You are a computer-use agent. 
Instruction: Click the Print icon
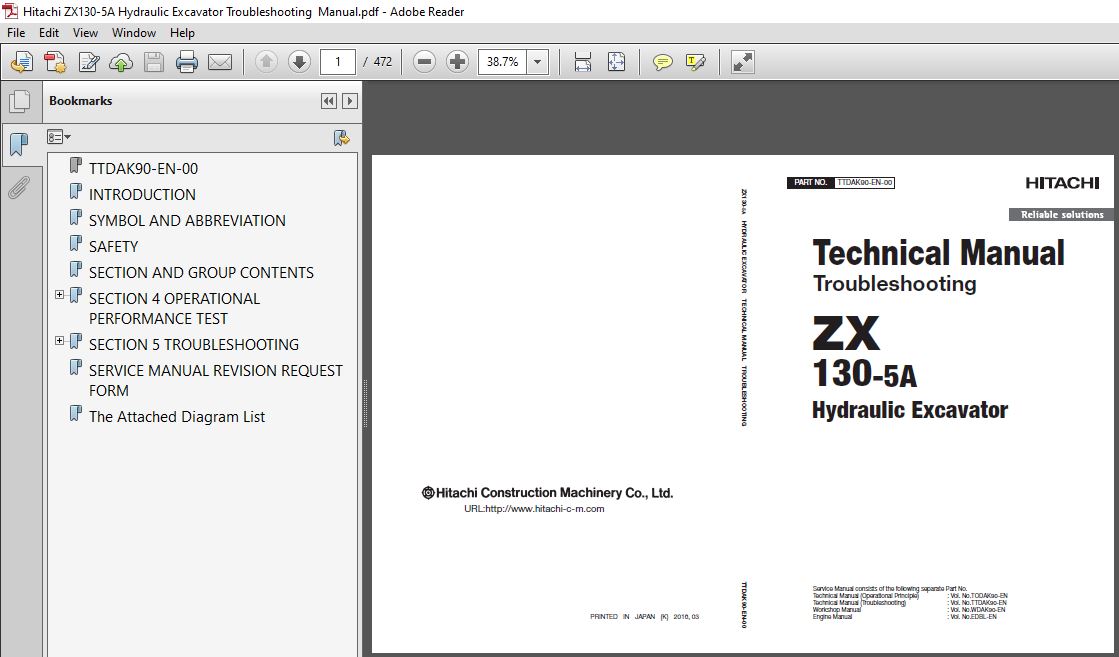click(186, 62)
